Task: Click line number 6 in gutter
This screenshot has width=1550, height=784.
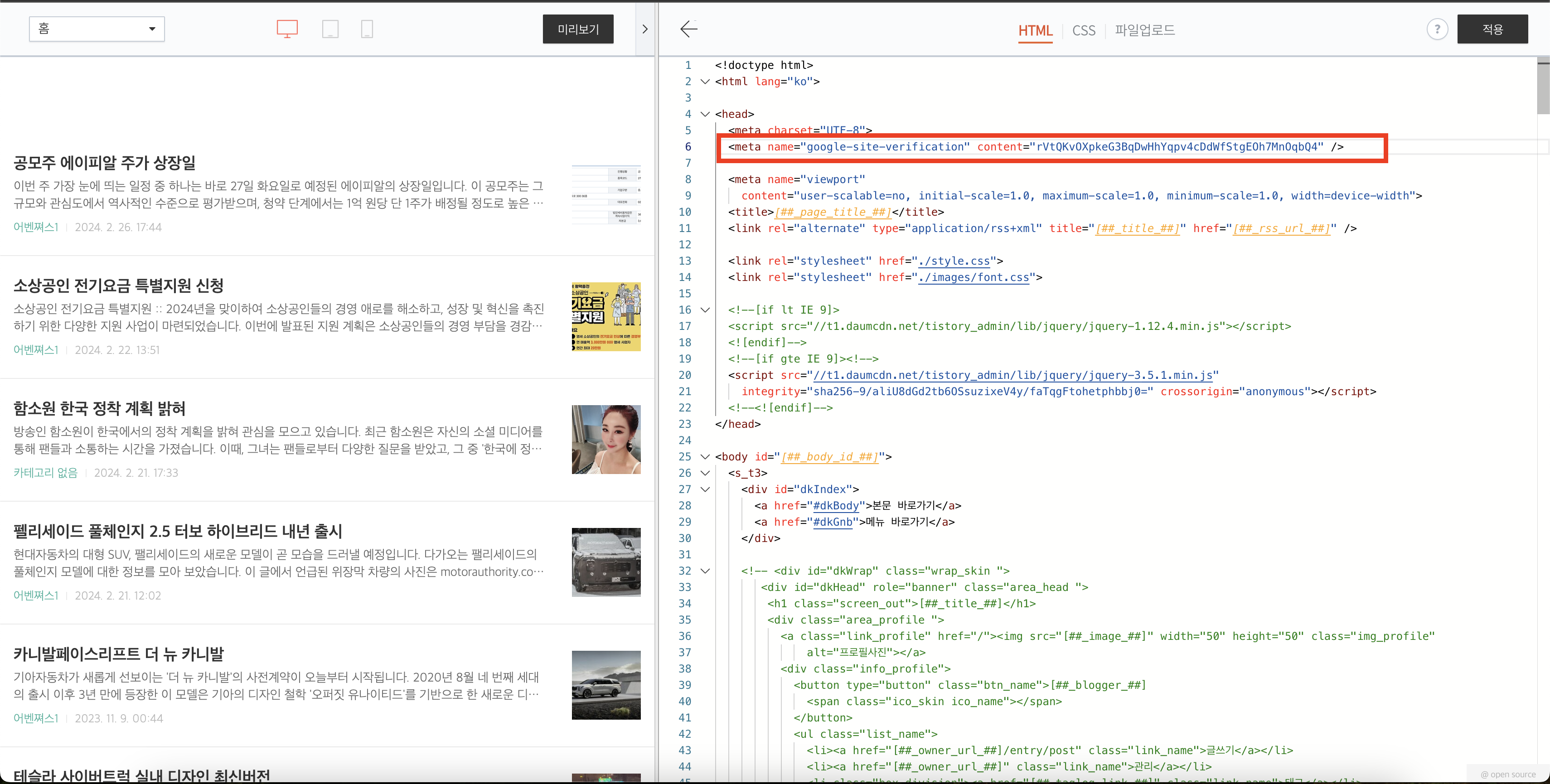Action: pyautogui.click(x=688, y=147)
